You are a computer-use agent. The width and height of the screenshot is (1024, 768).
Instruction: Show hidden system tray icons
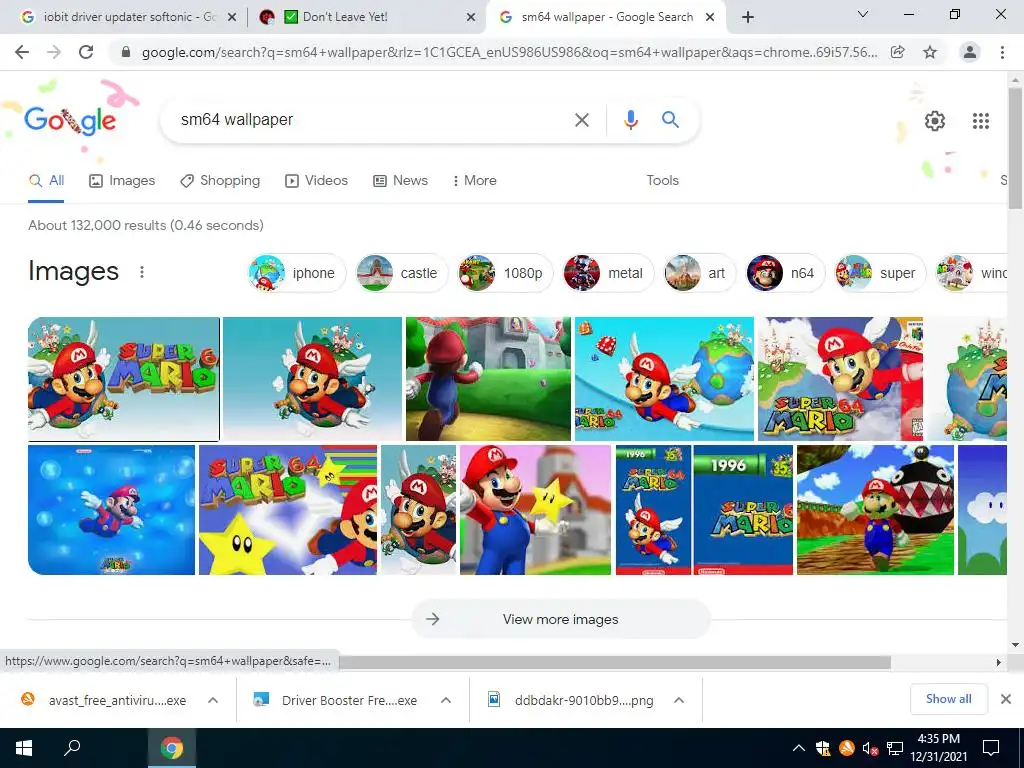point(799,748)
